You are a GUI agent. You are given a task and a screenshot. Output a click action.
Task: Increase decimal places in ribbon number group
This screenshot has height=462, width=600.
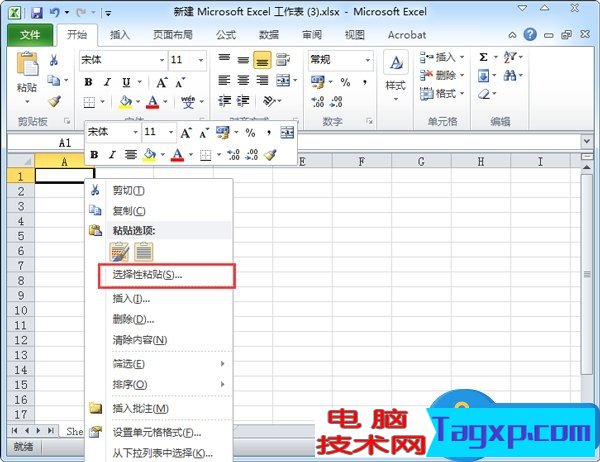[318, 102]
